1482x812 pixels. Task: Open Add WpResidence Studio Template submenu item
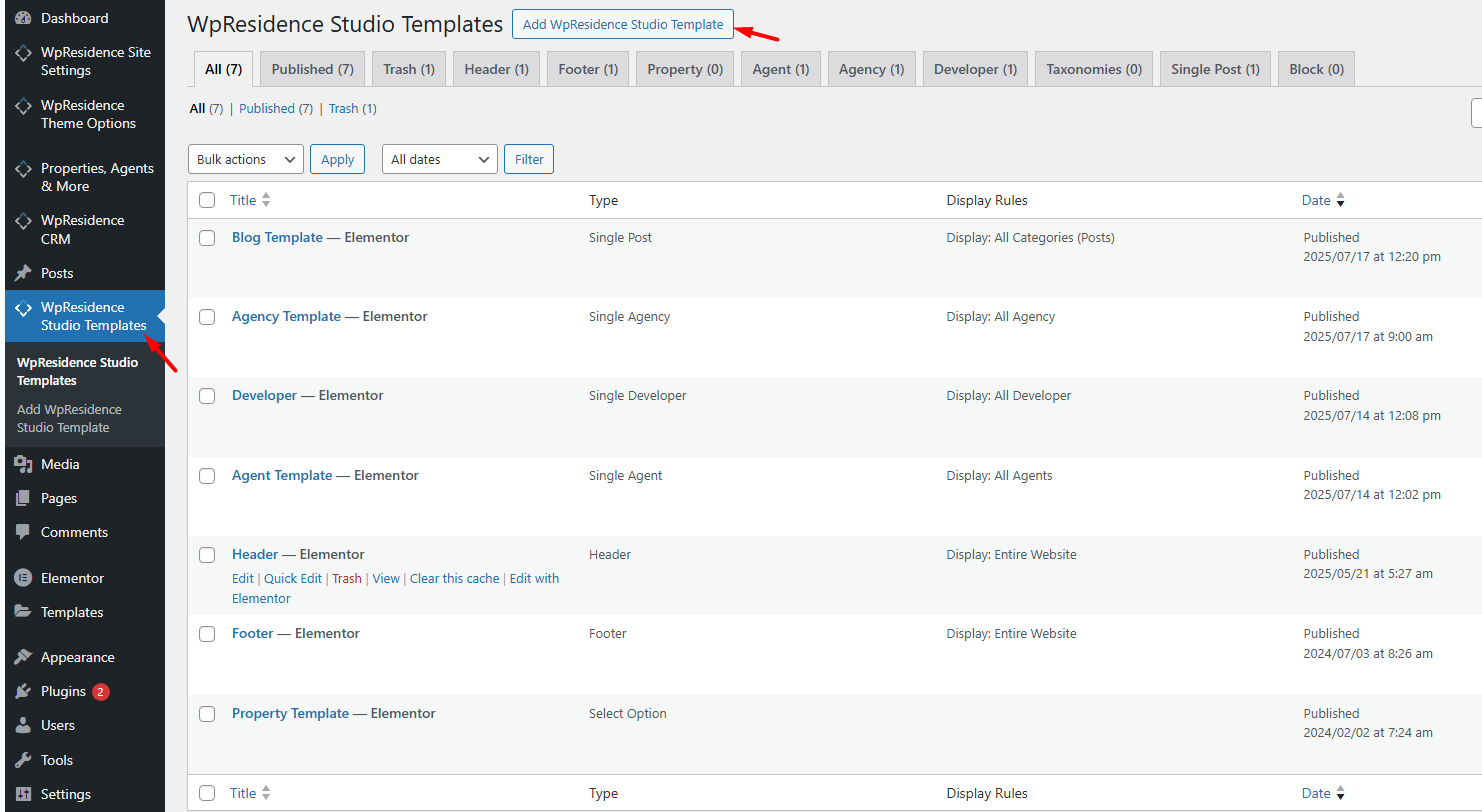tap(69, 418)
